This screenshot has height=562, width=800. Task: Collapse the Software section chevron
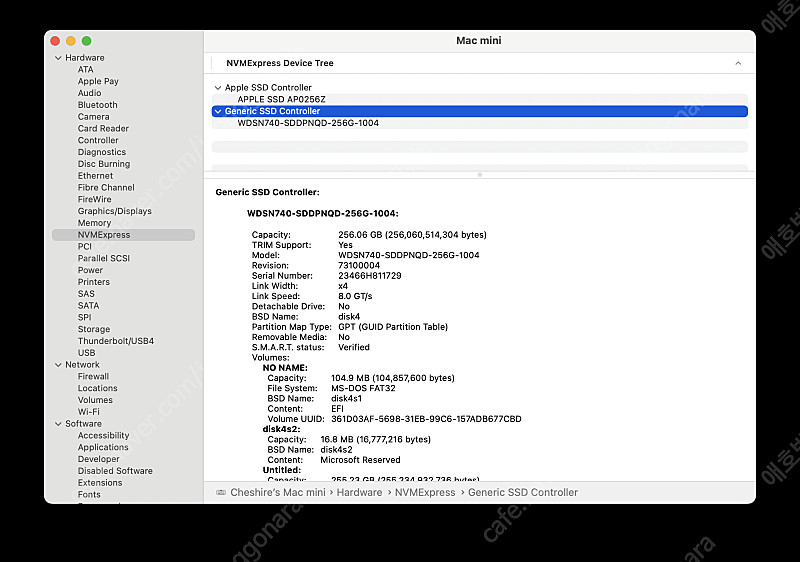57,424
